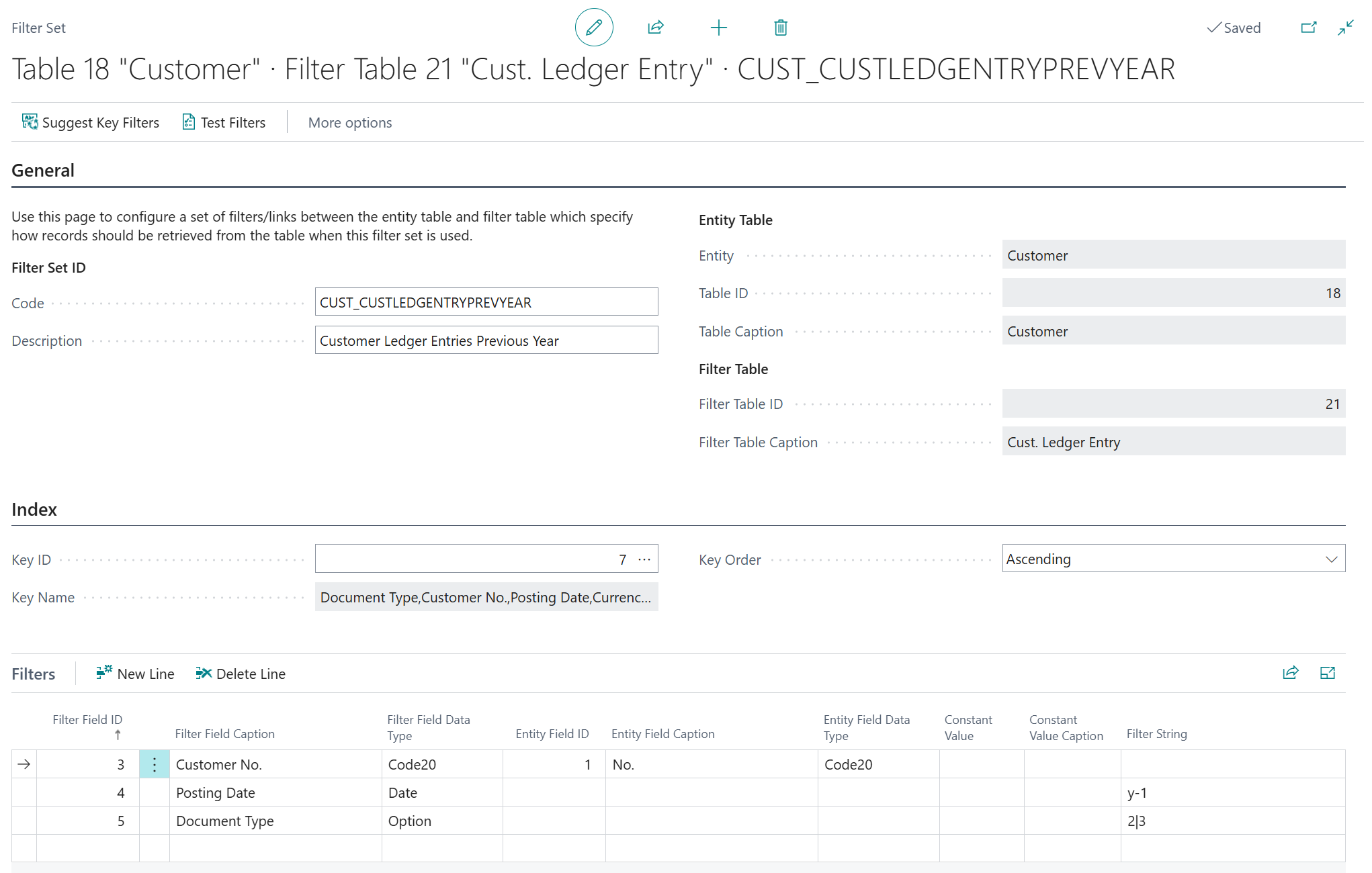This screenshot has height=873, width=1372.
Task: Click the share icon in top bar
Action: [656, 28]
